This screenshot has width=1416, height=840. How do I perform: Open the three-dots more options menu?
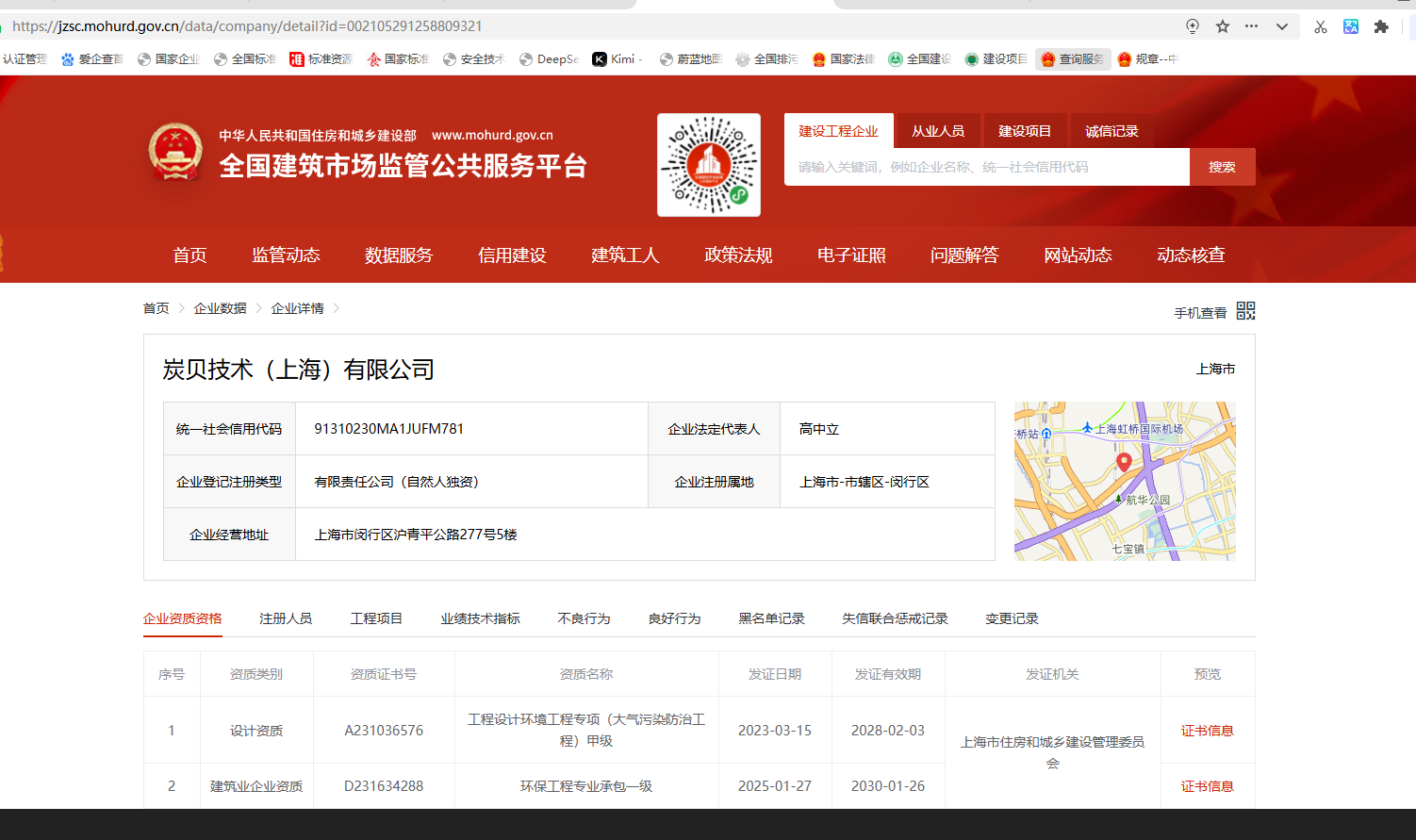point(1252,26)
